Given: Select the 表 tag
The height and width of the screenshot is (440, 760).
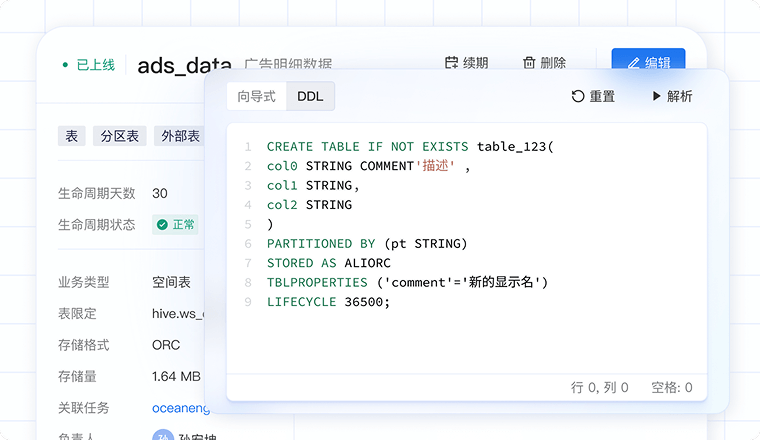Looking at the screenshot, I should click(x=71, y=136).
